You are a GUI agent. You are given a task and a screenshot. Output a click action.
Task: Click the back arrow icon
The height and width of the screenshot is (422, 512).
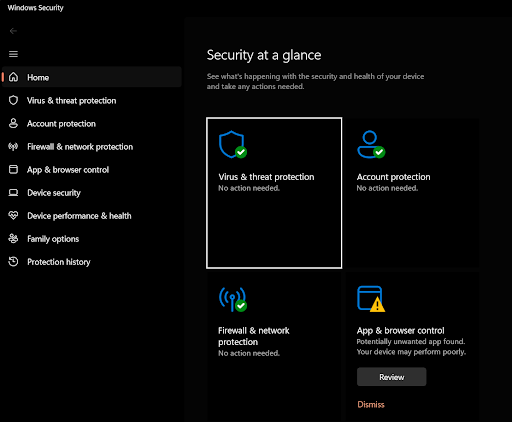pos(13,31)
